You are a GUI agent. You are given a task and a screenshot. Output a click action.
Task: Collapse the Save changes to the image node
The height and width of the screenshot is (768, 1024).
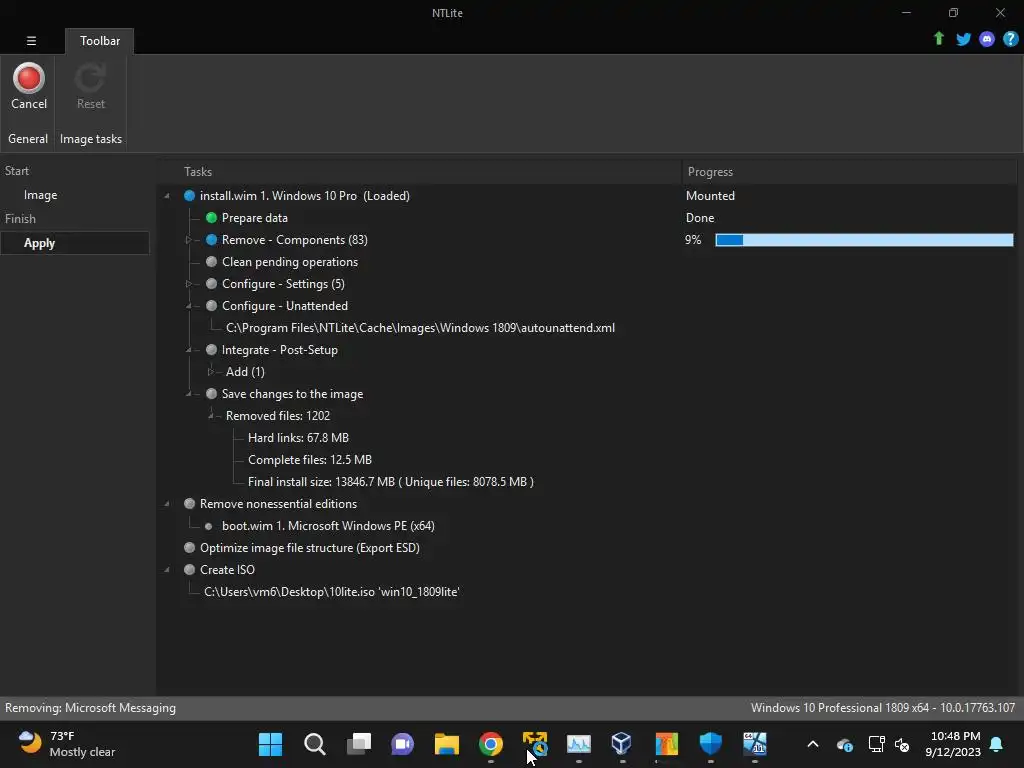[x=189, y=394]
